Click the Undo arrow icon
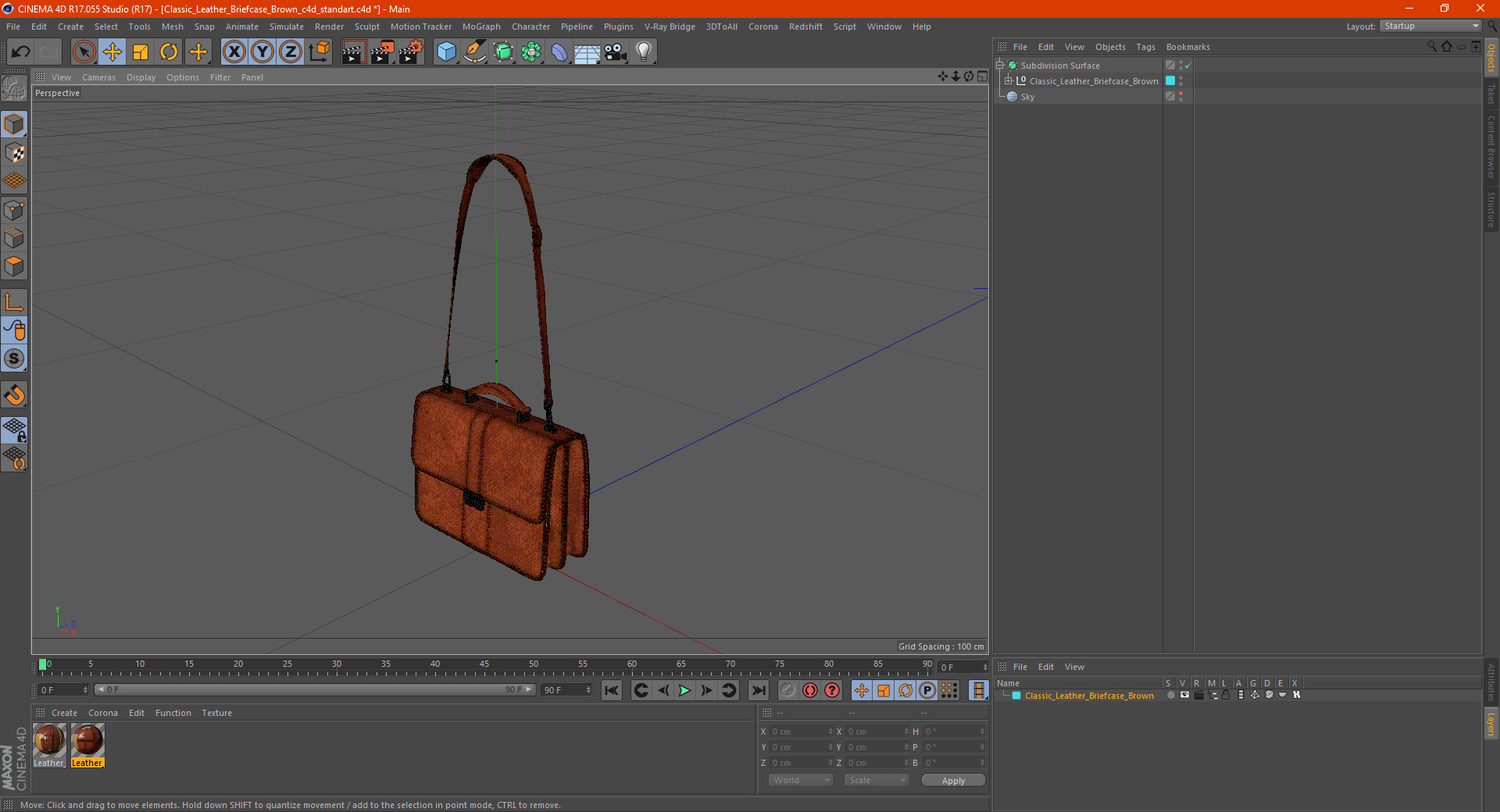1500x812 pixels. coord(20,52)
